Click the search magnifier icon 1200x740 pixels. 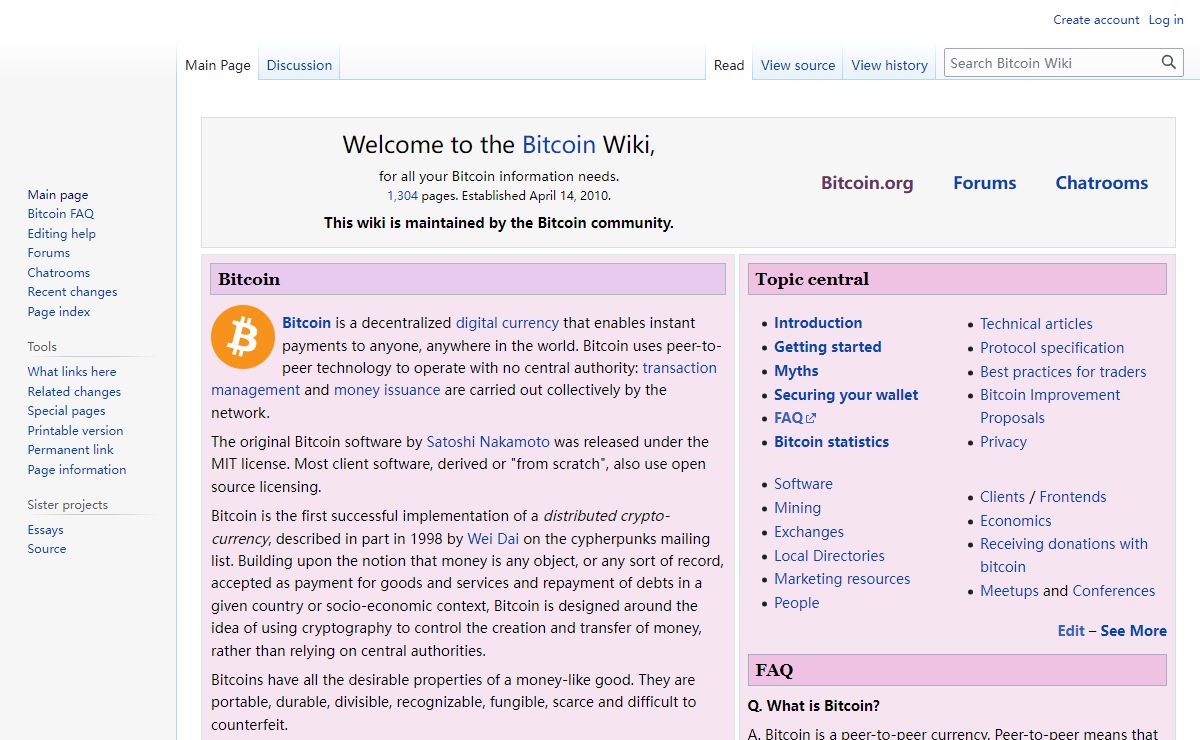coord(1169,63)
